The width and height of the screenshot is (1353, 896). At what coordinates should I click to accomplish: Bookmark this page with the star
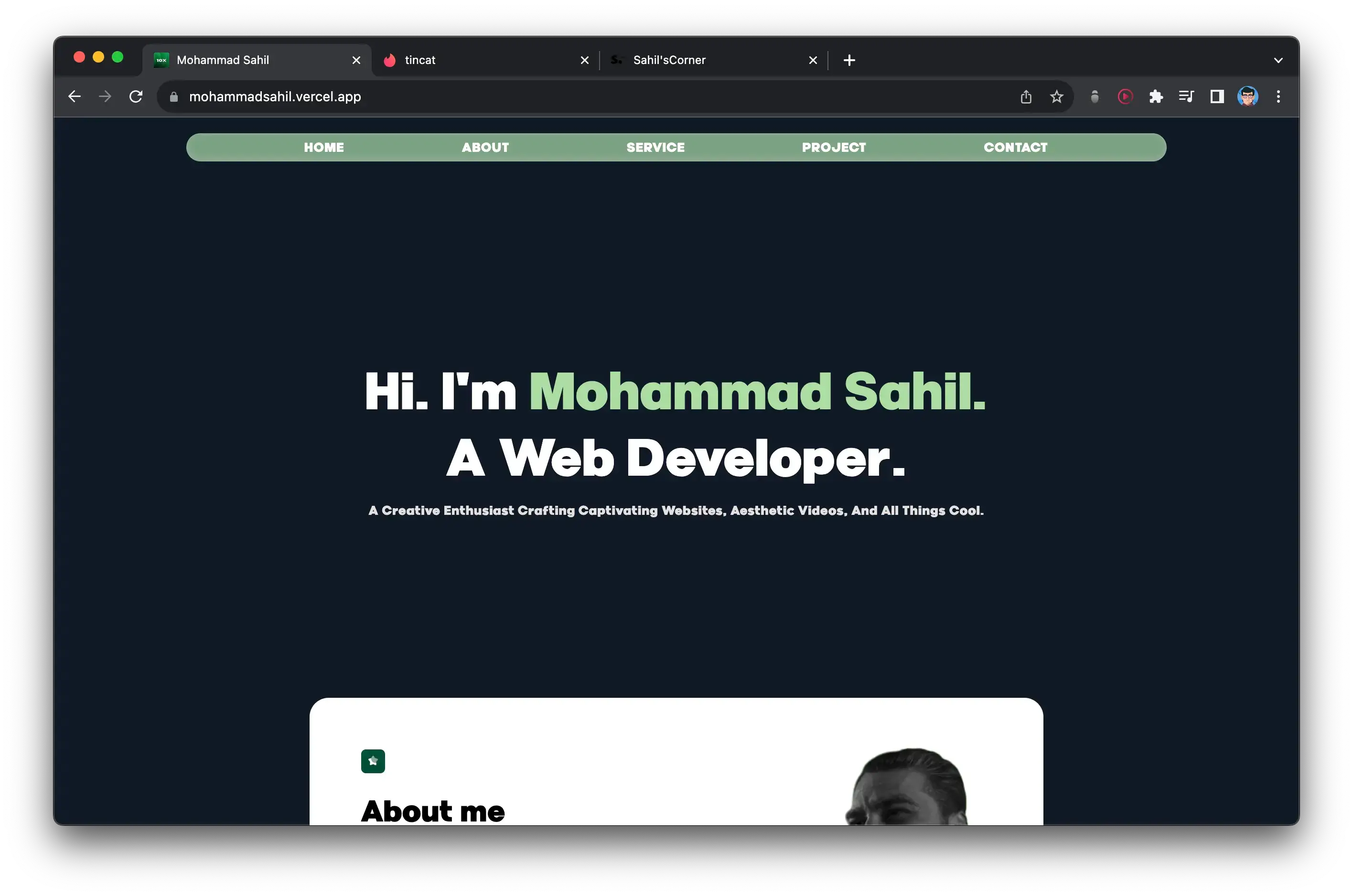tap(1056, 96)
